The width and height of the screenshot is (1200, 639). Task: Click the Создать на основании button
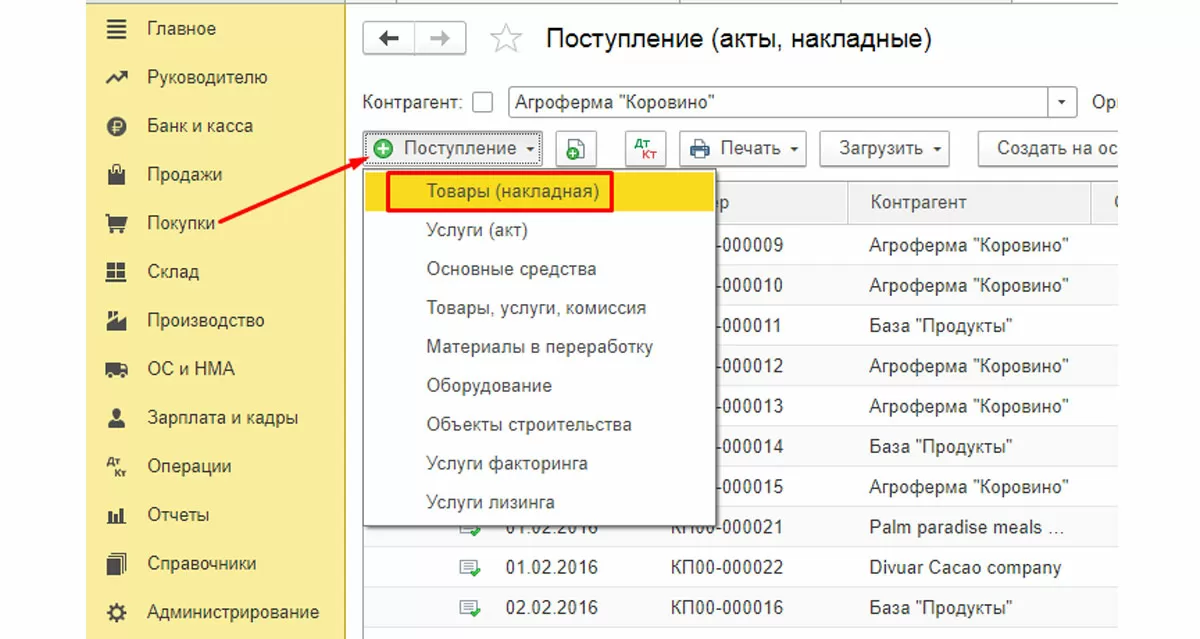(1048, 149)
